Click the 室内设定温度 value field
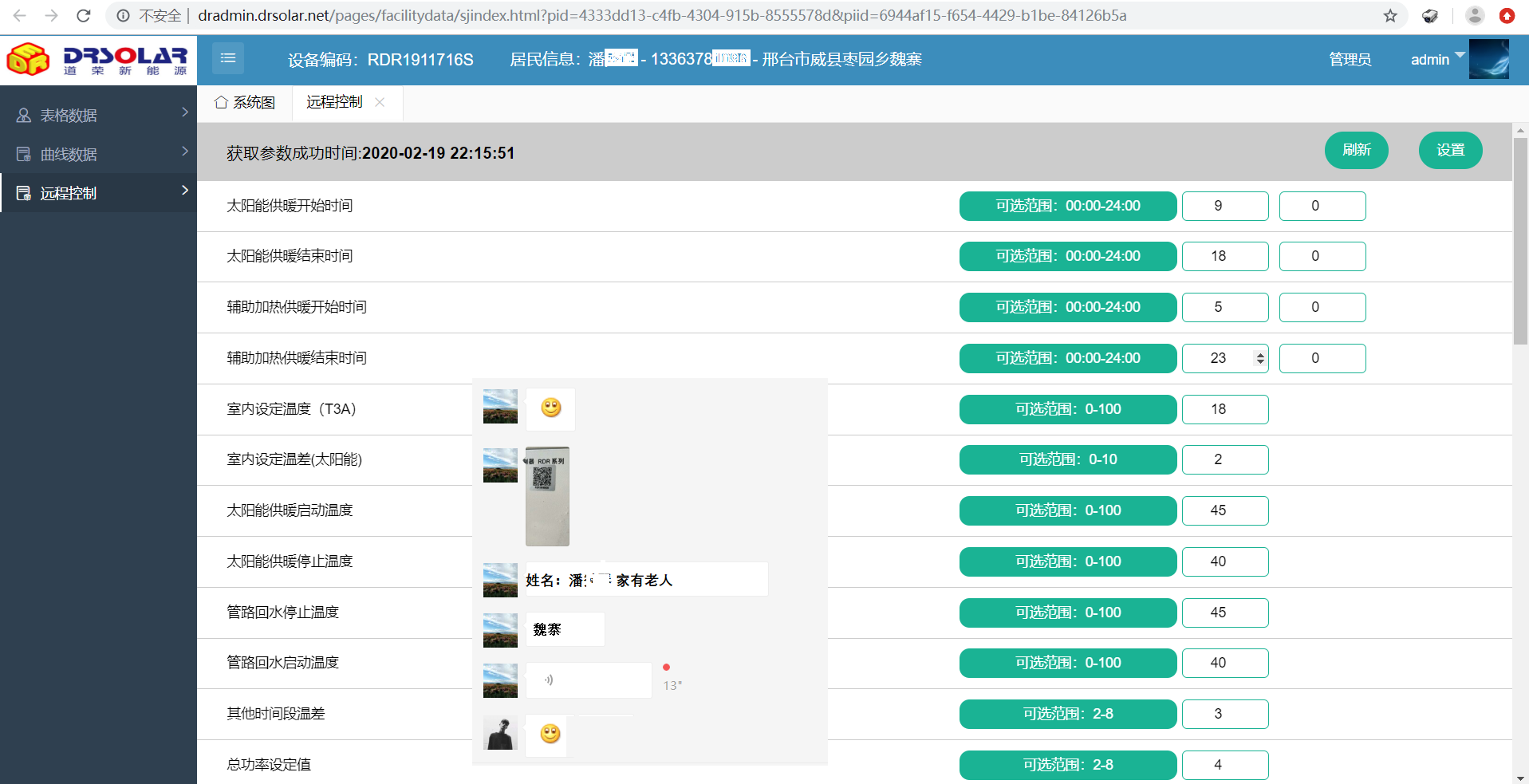1529x784 pixels. point(1225,409)
